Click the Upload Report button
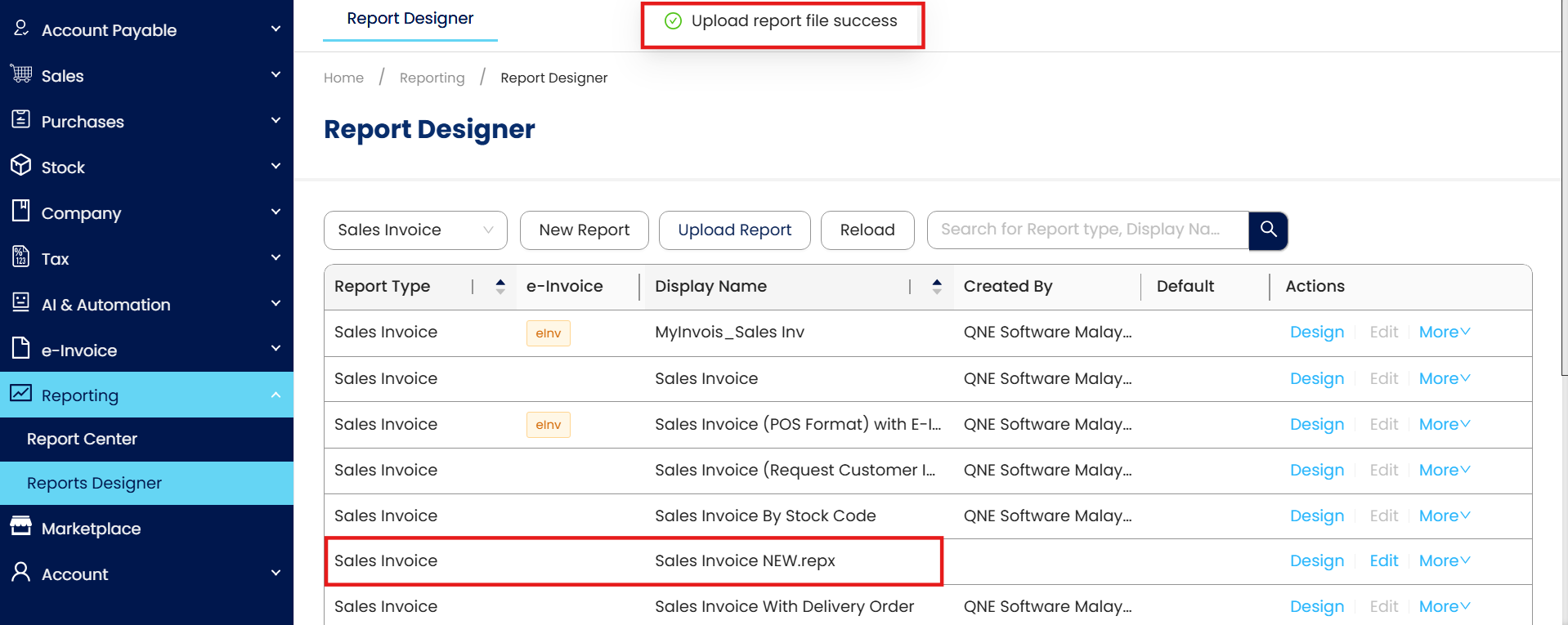The width and height of the screenshot is (1568, 625). (x=734, y=230)
